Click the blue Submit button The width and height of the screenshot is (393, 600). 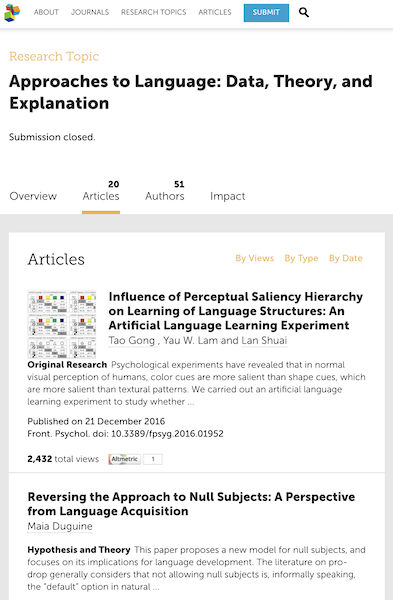(266, 13)
